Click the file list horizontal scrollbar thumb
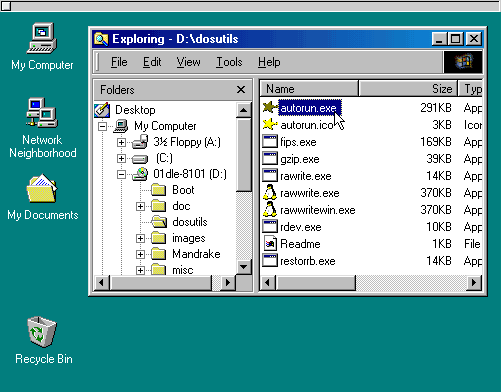 click(x=315, y=283)
